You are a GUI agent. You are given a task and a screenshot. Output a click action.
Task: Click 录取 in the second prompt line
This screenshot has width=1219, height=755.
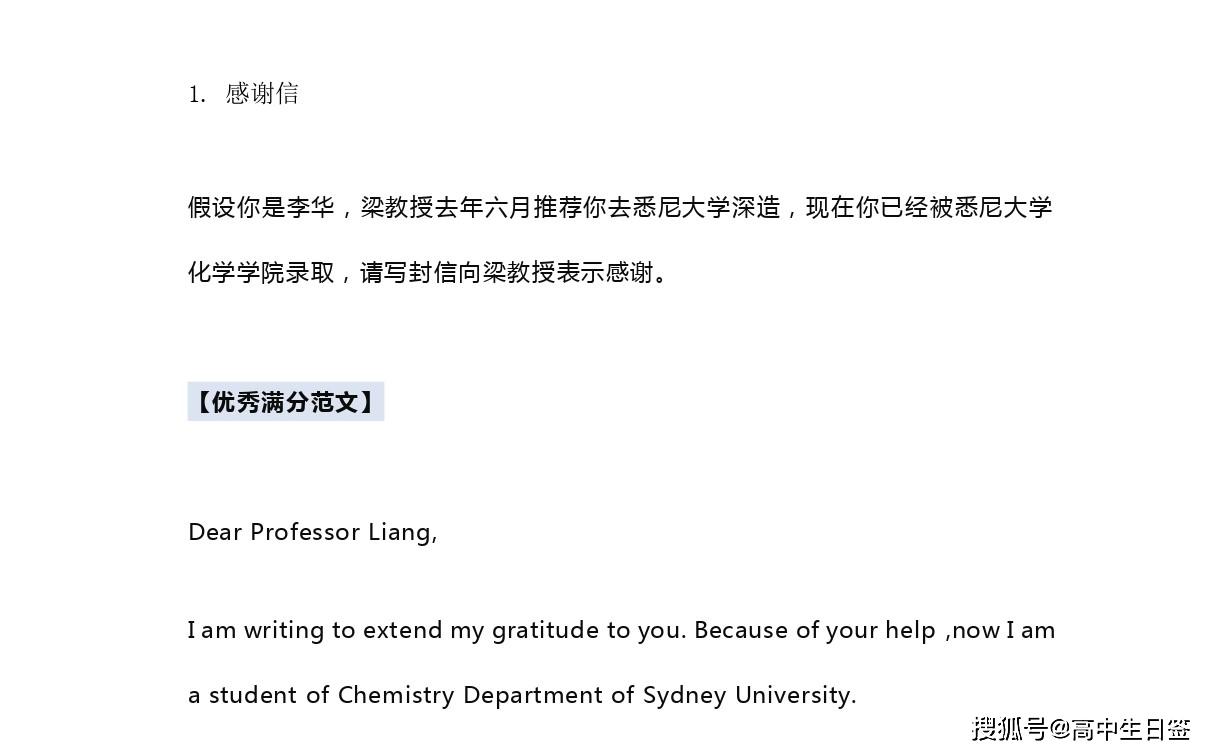tap(310, 272)
